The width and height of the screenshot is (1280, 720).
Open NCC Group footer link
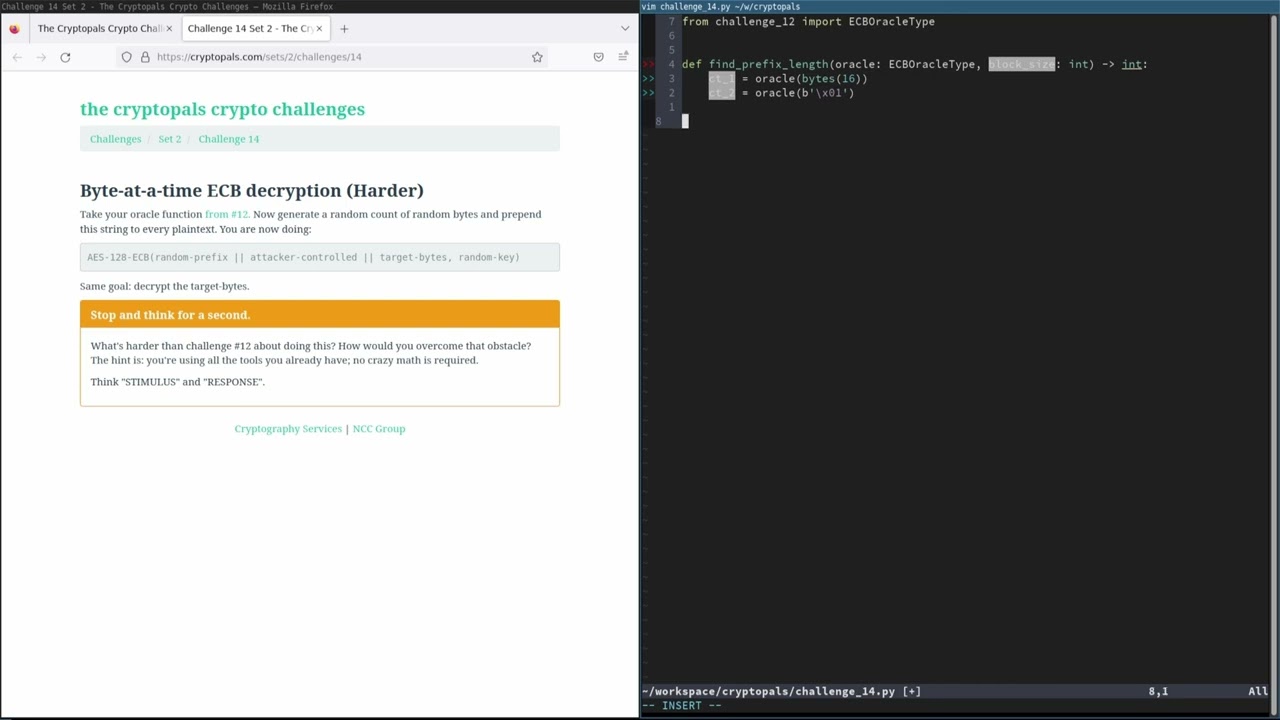(379, 429)
